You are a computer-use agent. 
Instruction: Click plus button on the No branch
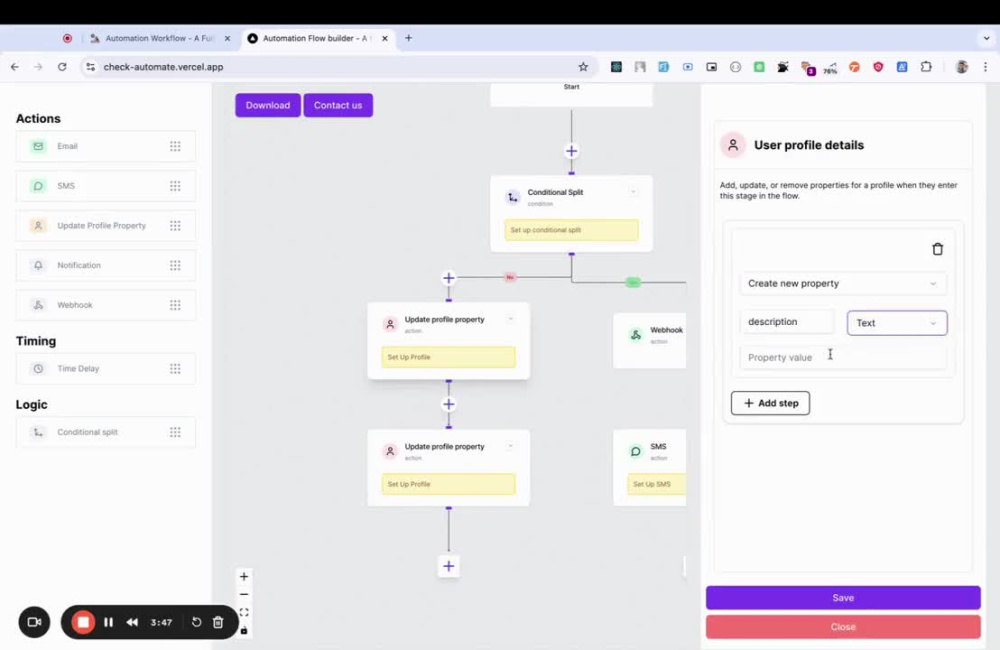(x=448, y=278)
